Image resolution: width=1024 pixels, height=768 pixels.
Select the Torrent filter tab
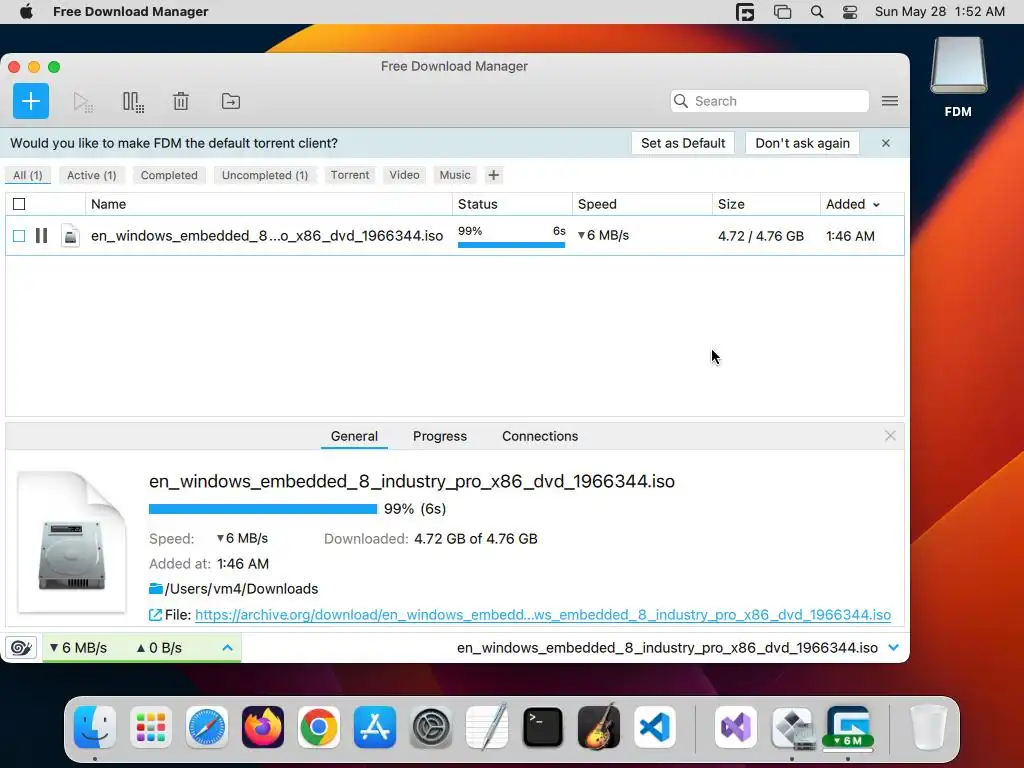pos(350,175)
